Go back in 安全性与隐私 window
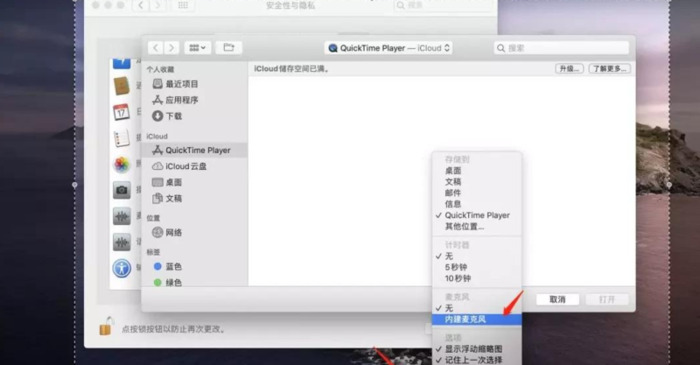This screenshot has height=365, width=700. (x=141, y=5)
